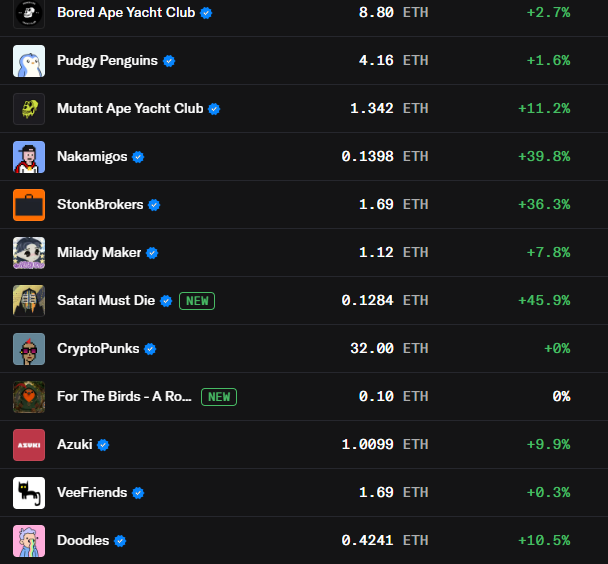This screenshot has height=564, width=608.
Task: Click the +11.2% change value
Action: pos(544,109)
